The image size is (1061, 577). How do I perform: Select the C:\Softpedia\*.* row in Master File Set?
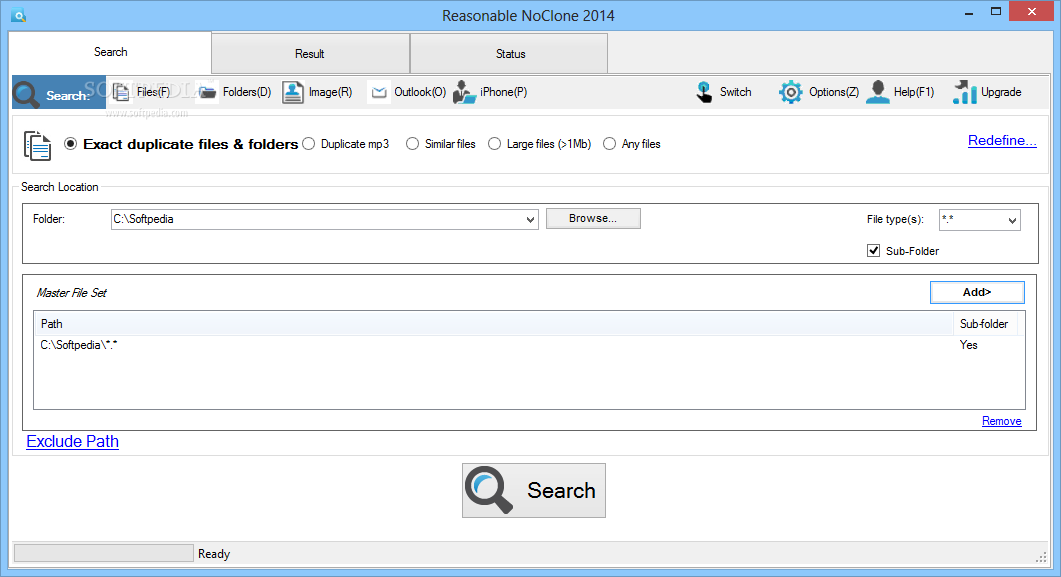click(x=529, y=345)
